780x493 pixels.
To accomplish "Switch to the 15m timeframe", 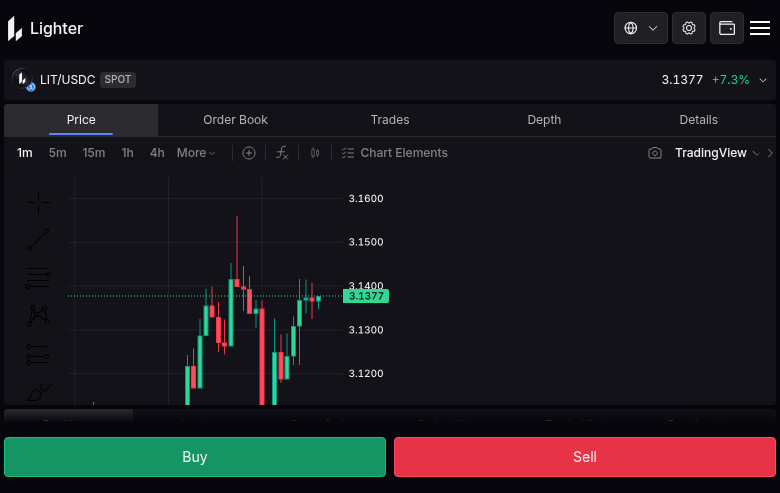I will (94, 153).
